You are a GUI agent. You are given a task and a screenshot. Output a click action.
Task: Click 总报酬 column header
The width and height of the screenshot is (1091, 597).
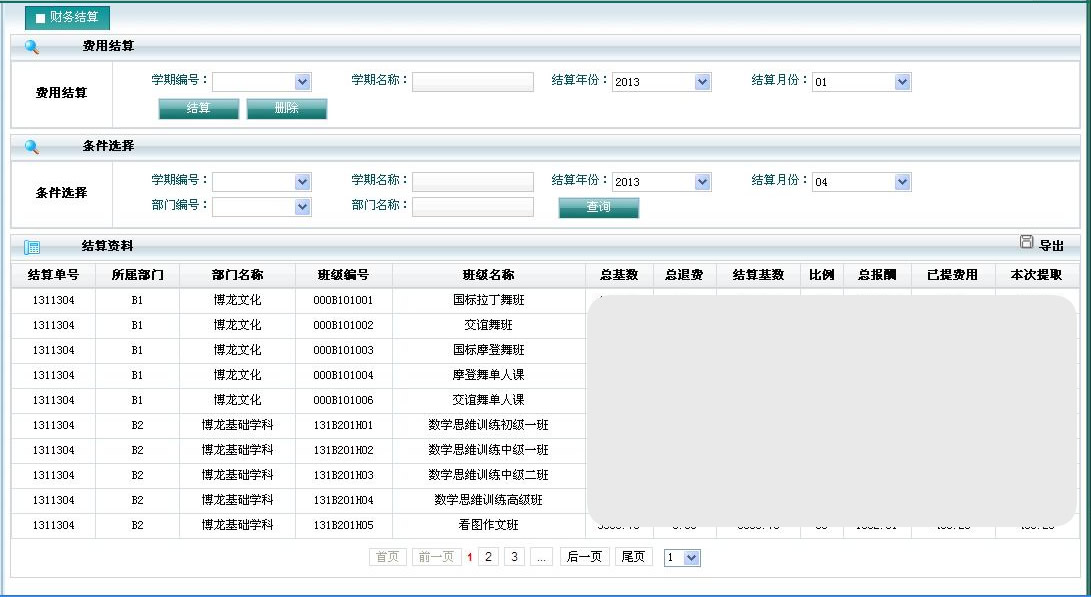pyautogui.click(x=877, y=275)
